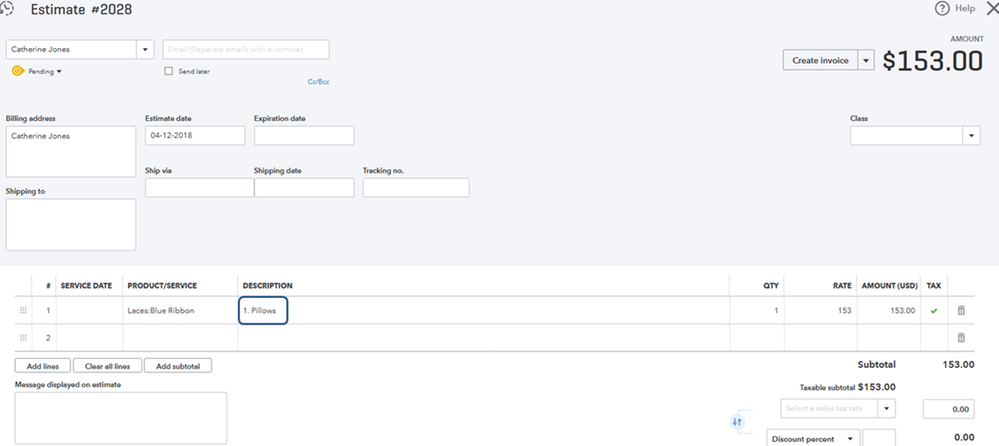
Task: Open the Help question mark icon
Action: click(x=942, y=8)
